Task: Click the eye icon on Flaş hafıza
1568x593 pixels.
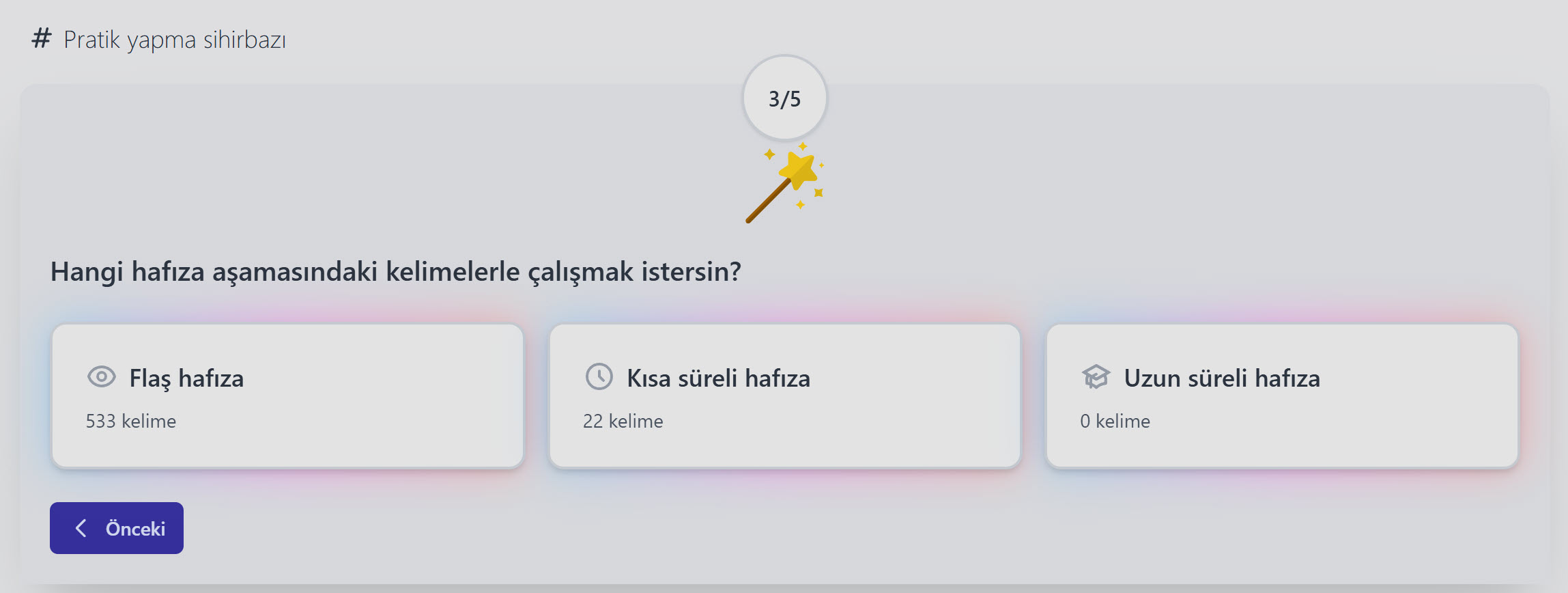Action: (x=102, y=376)
